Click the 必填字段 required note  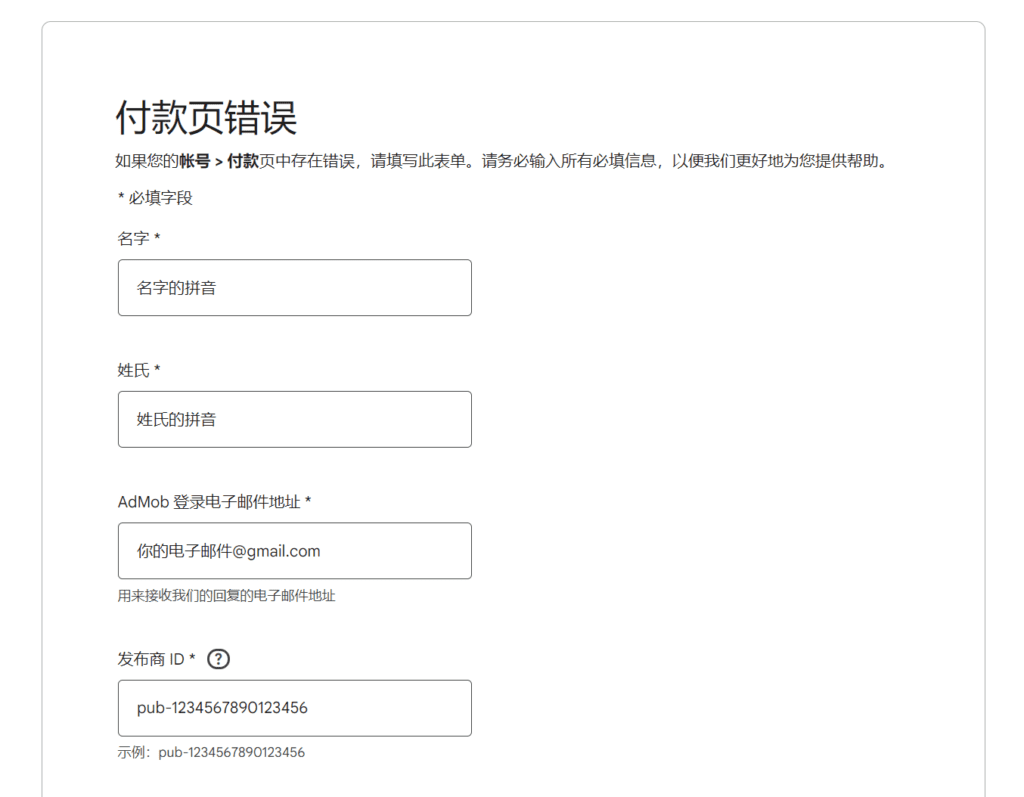click(x=156, y=198)
